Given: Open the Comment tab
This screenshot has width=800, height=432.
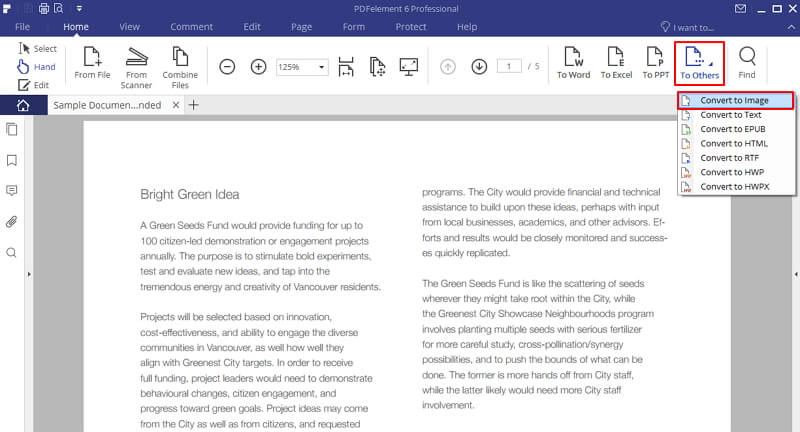Looking at the screenshot, I should click(192, 27).
